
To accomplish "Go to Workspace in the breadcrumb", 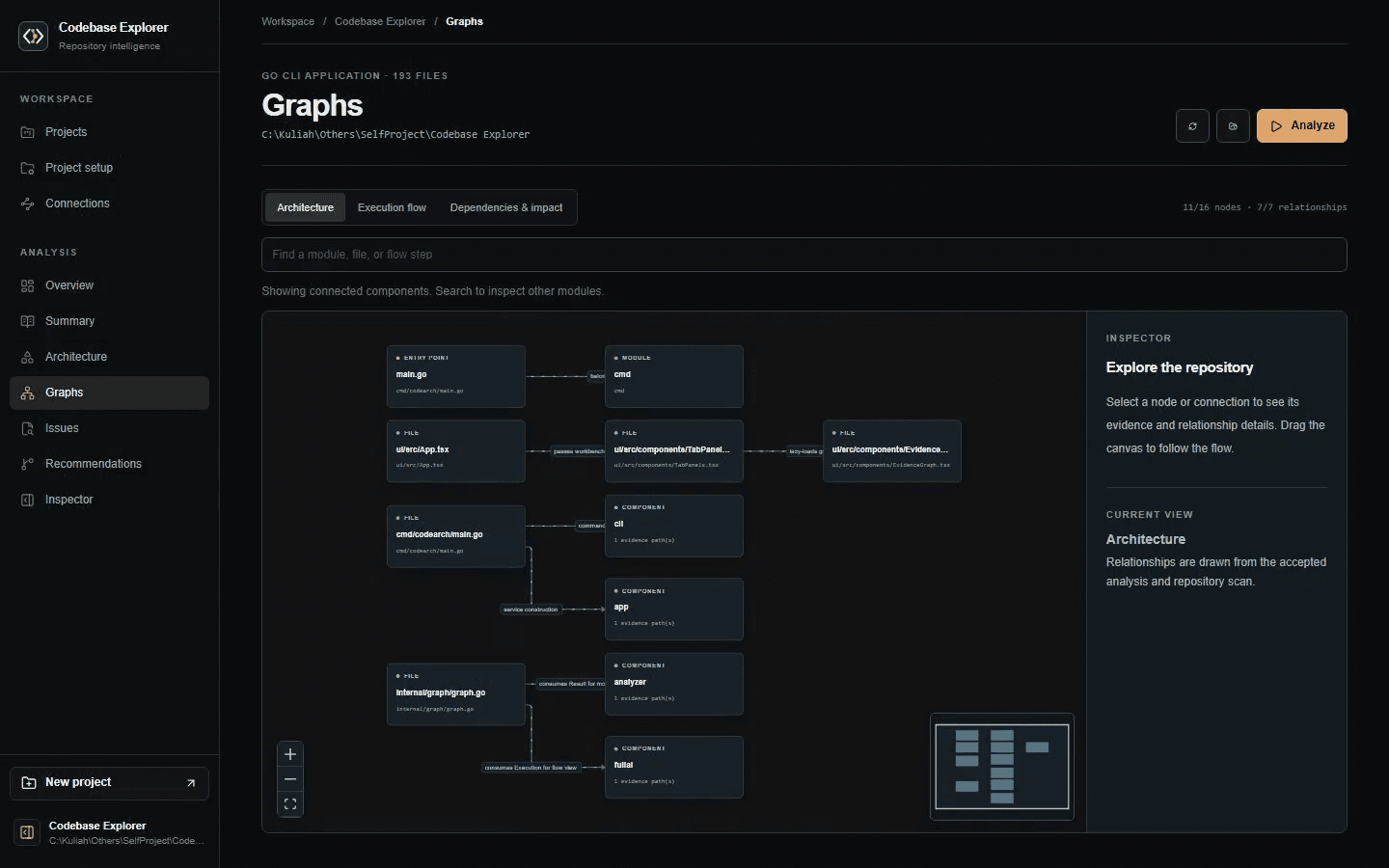I will (287, 21).
